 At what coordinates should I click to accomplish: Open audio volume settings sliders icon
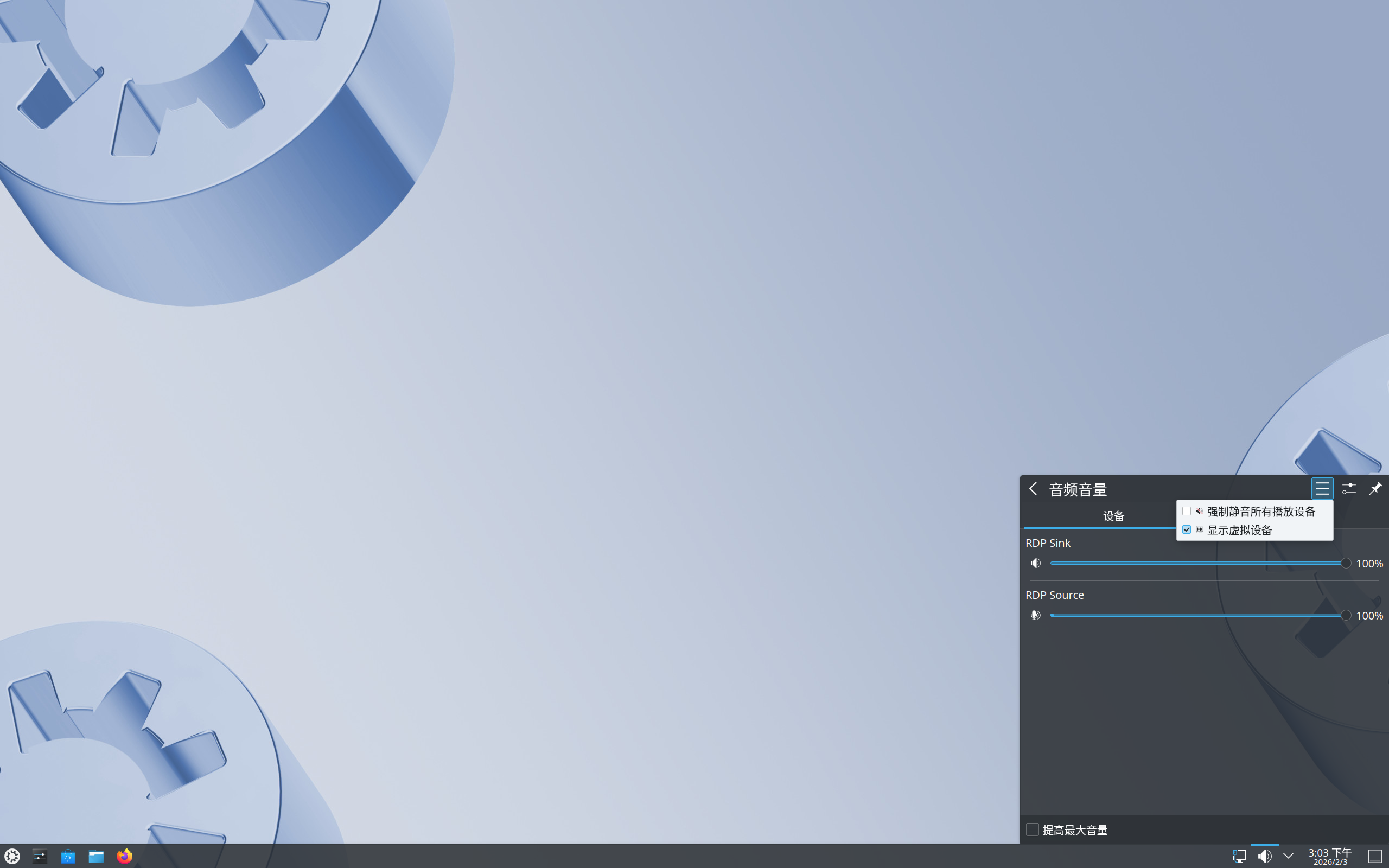(1348, 489)
